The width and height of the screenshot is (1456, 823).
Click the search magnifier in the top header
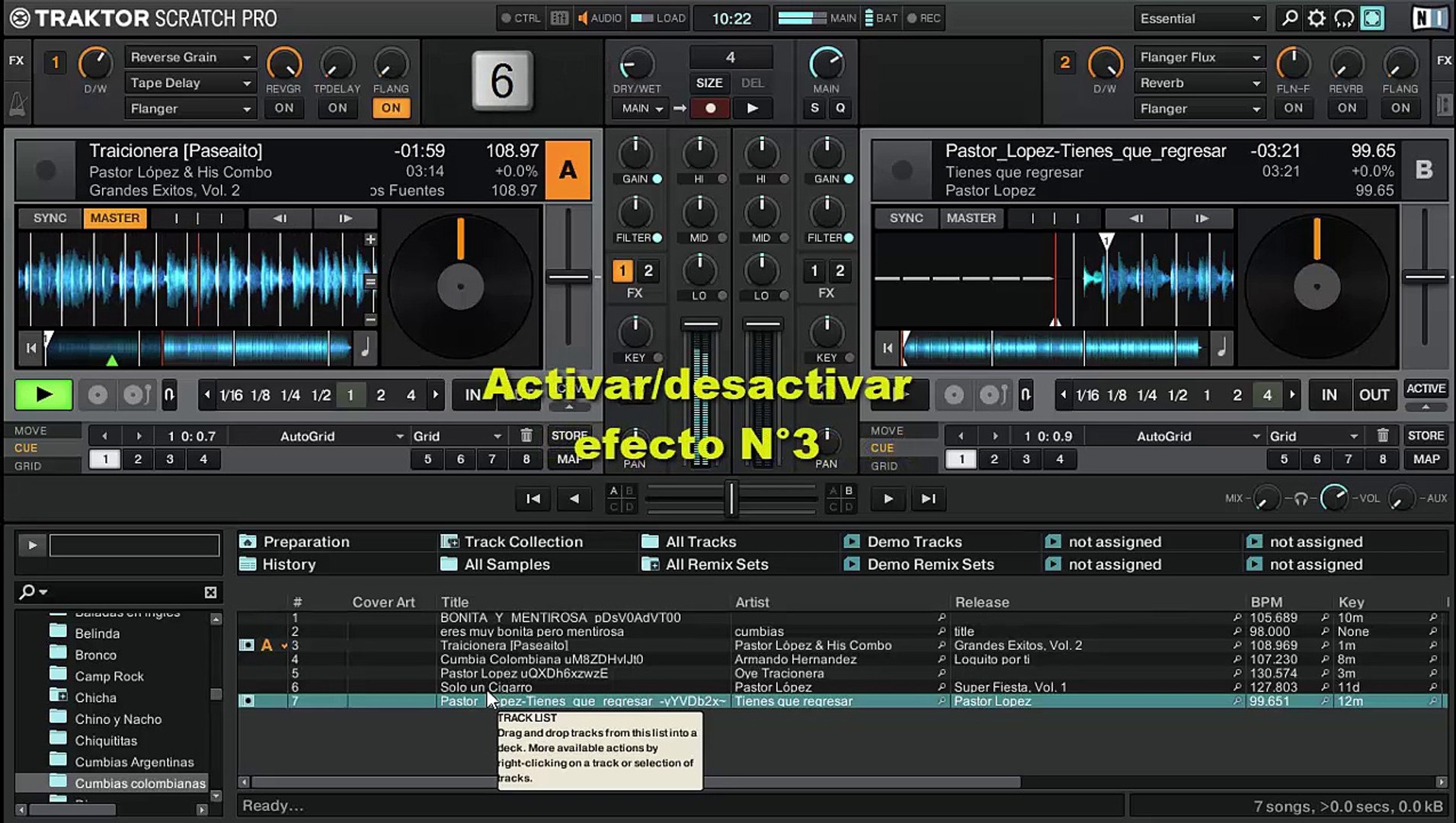click(1288, 18)
